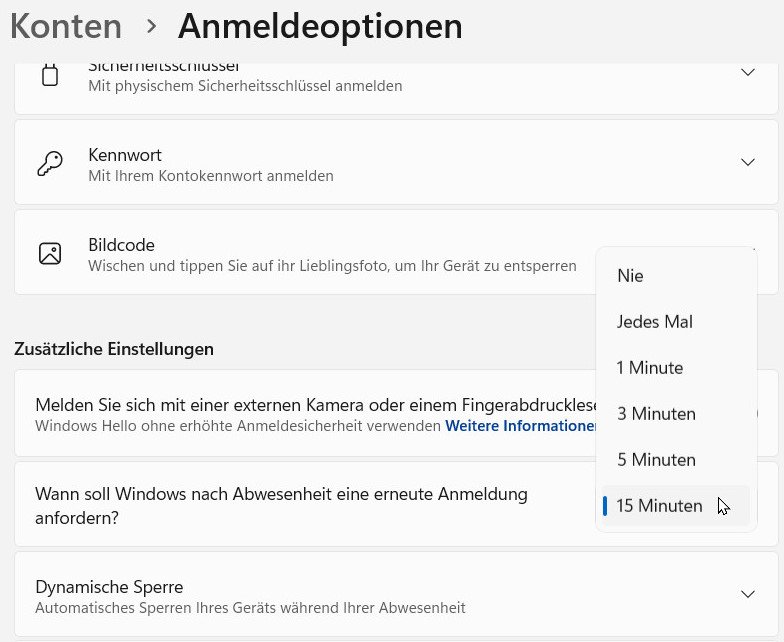784x642 pixels.
Task: Select the '15 Minuten' option
Action: (659, 506)
